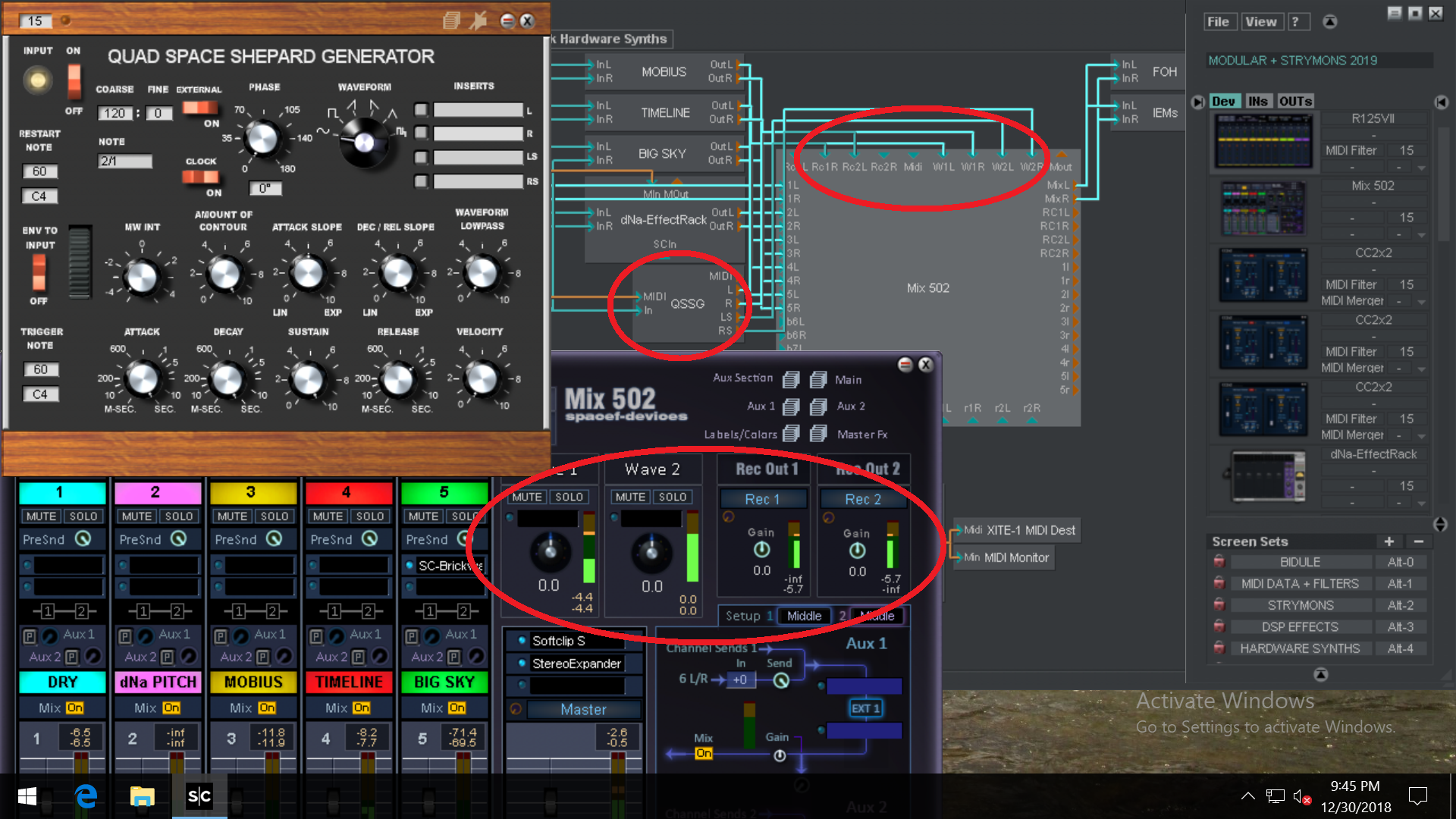The width and height of the screenshot is (1456, 819).
Task: Mute mixer channel 1 DRY
Action: (x=41, y=516)
